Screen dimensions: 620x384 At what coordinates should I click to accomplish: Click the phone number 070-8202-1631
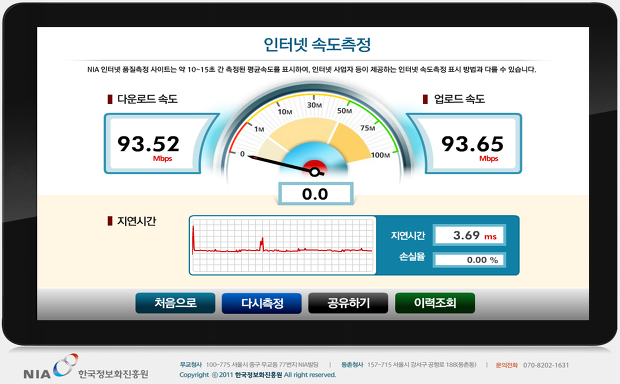546,365
